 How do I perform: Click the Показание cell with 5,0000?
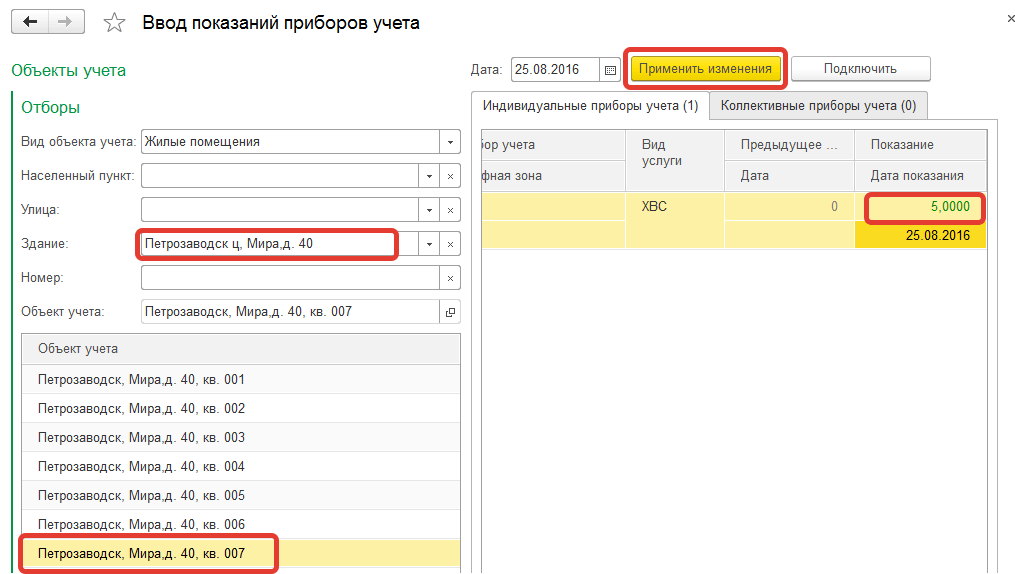924,208
